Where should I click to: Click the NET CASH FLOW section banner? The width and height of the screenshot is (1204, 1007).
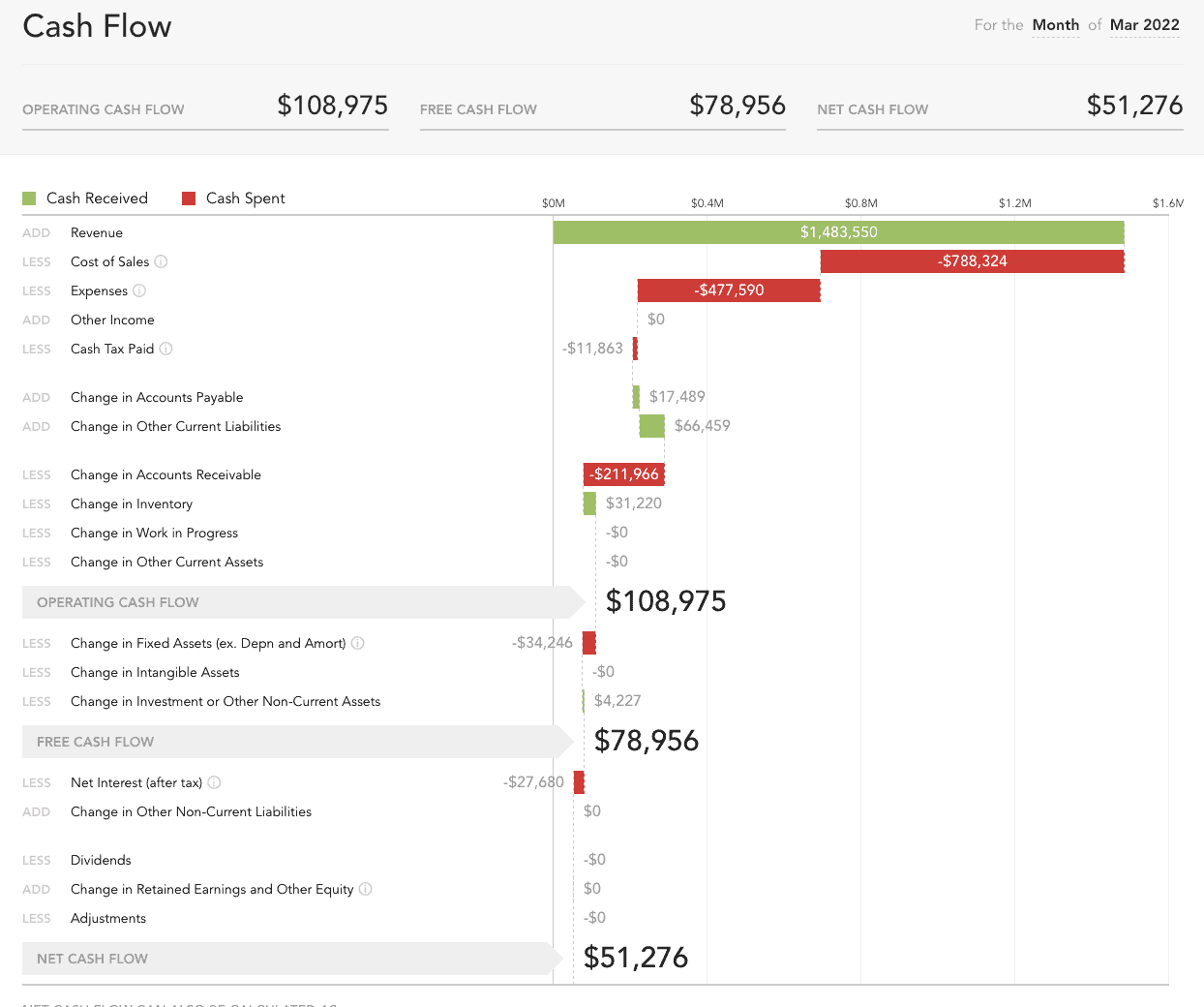pyautogui.click(x=292, y=959)
